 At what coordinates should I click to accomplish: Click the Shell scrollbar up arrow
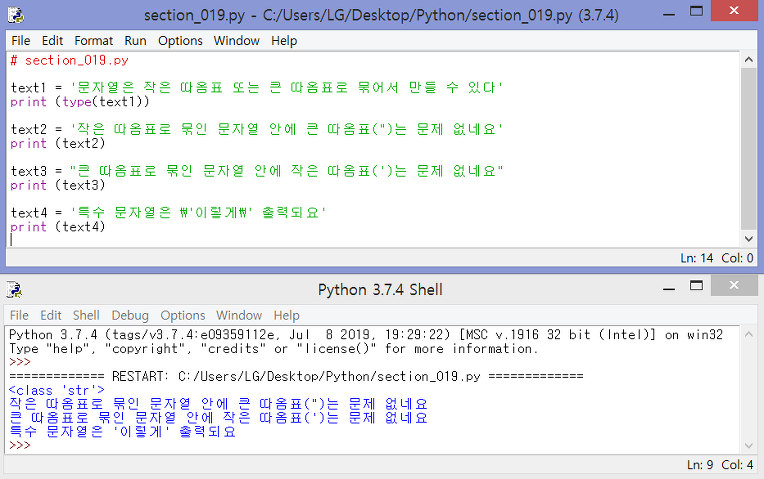[x=749, y=334]
